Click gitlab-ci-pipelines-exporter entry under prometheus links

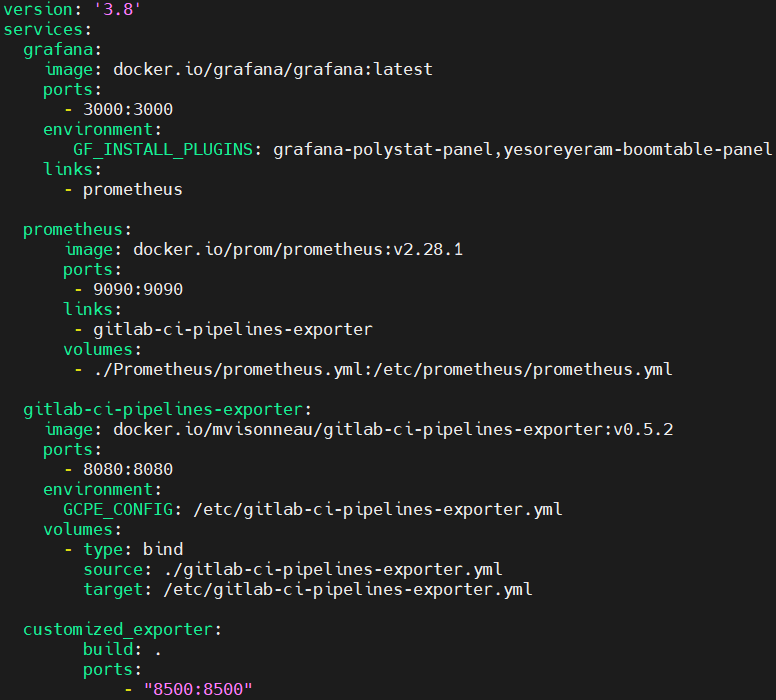[233, 330]
